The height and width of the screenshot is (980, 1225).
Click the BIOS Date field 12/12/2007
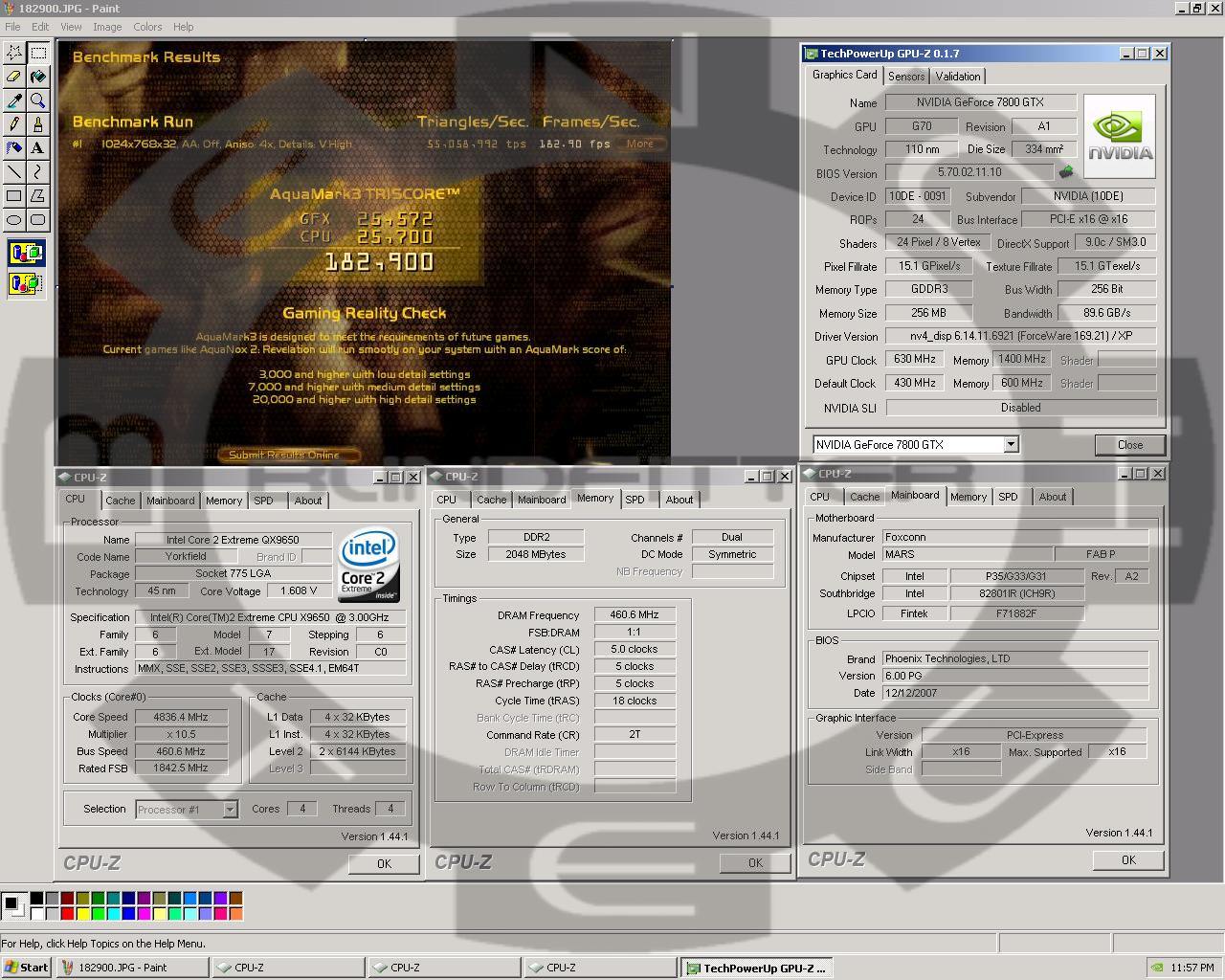pos(1014,692)
